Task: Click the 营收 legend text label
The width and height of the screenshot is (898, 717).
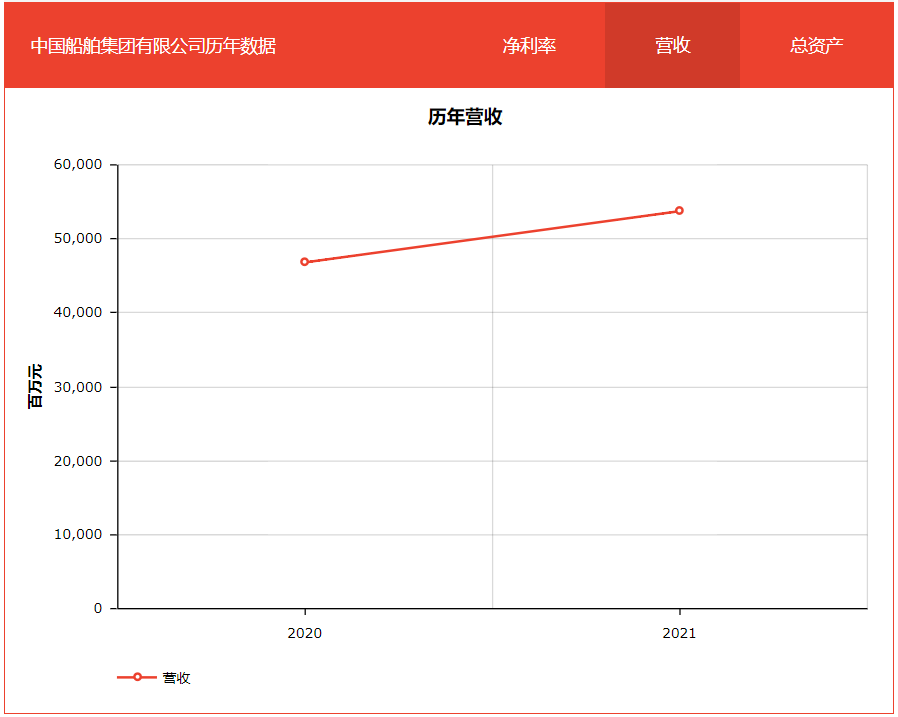Action: point(177,678)
